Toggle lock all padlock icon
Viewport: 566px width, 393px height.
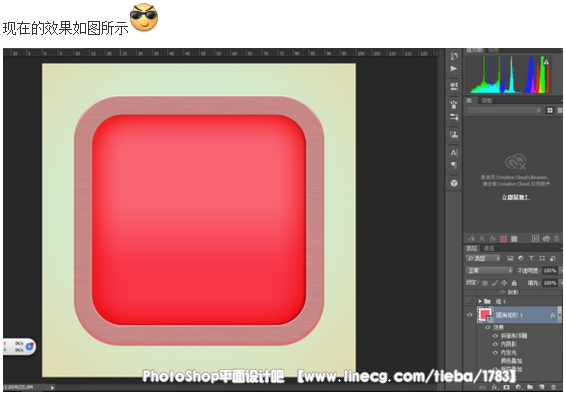(x=514, y=283)
